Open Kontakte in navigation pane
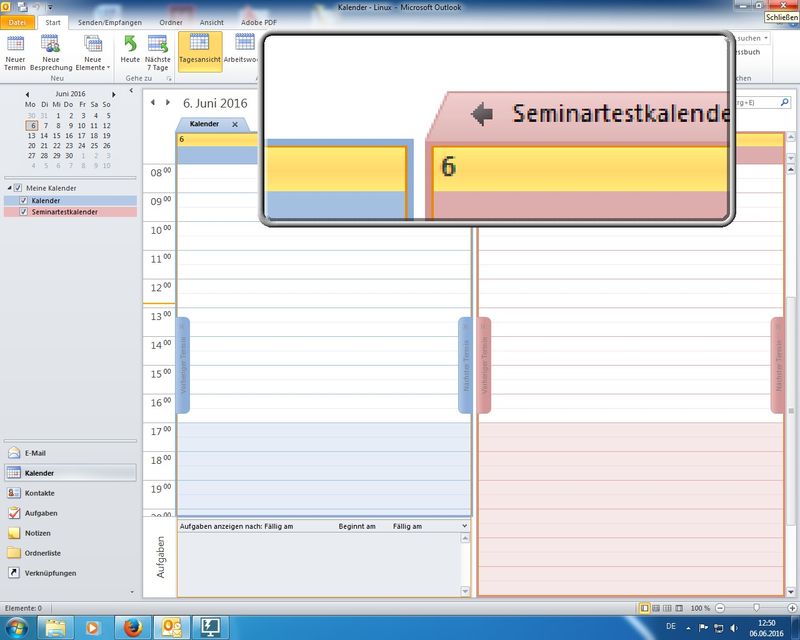The image size is (800, 640). tap(40, 493)
